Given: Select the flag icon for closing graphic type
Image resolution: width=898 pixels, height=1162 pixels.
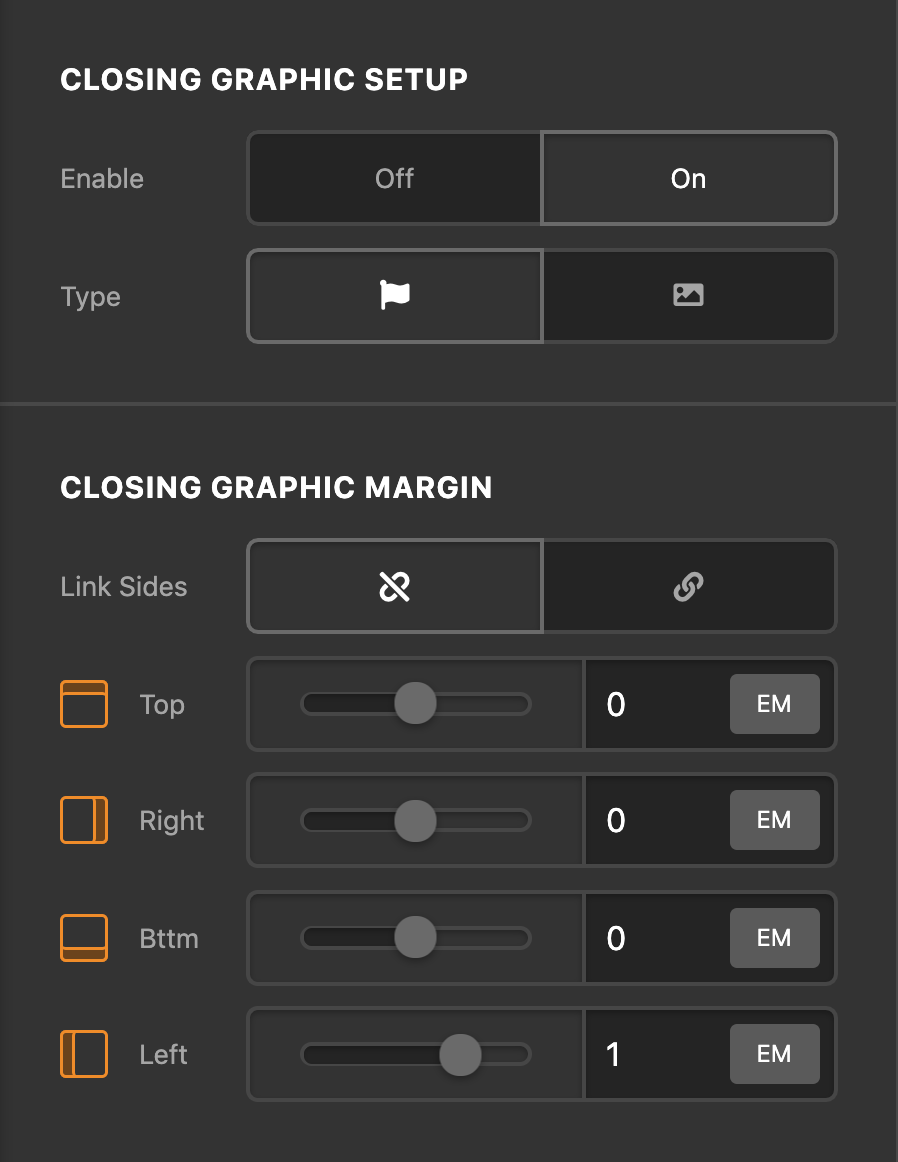Looking at the screenshot, I should [x=394, y=296].
